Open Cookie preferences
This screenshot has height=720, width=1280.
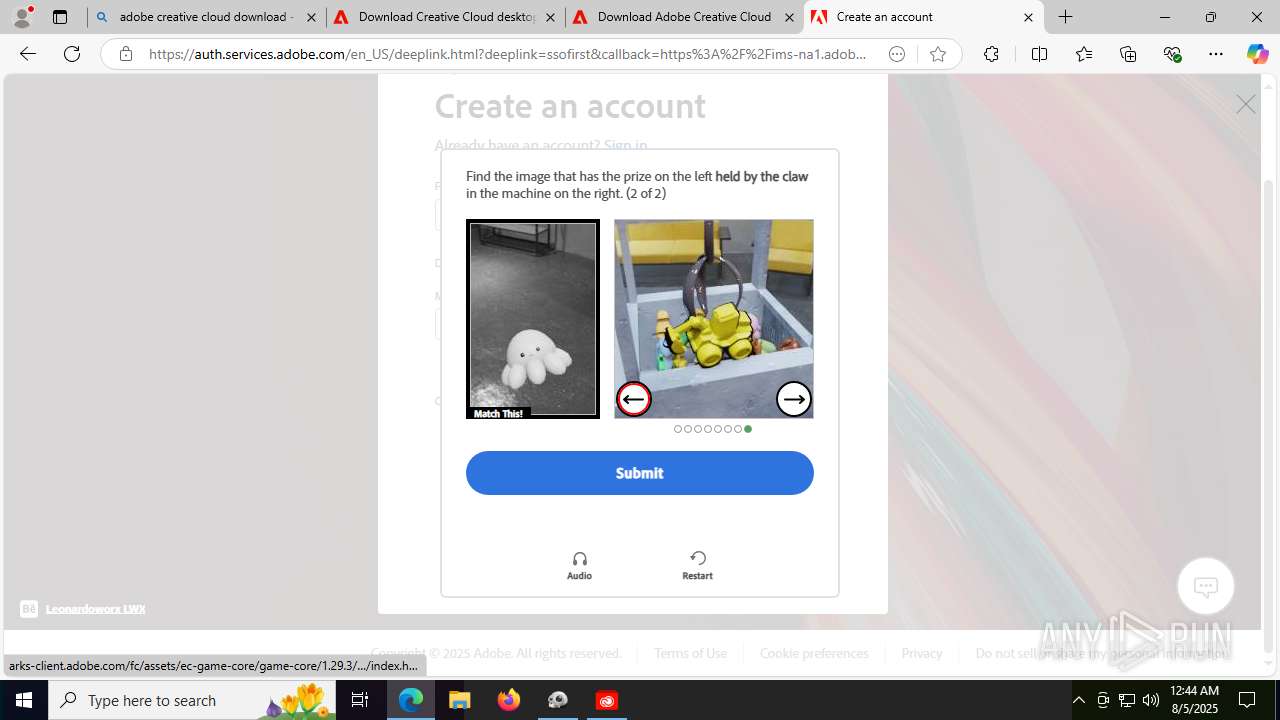pos(814,653)
